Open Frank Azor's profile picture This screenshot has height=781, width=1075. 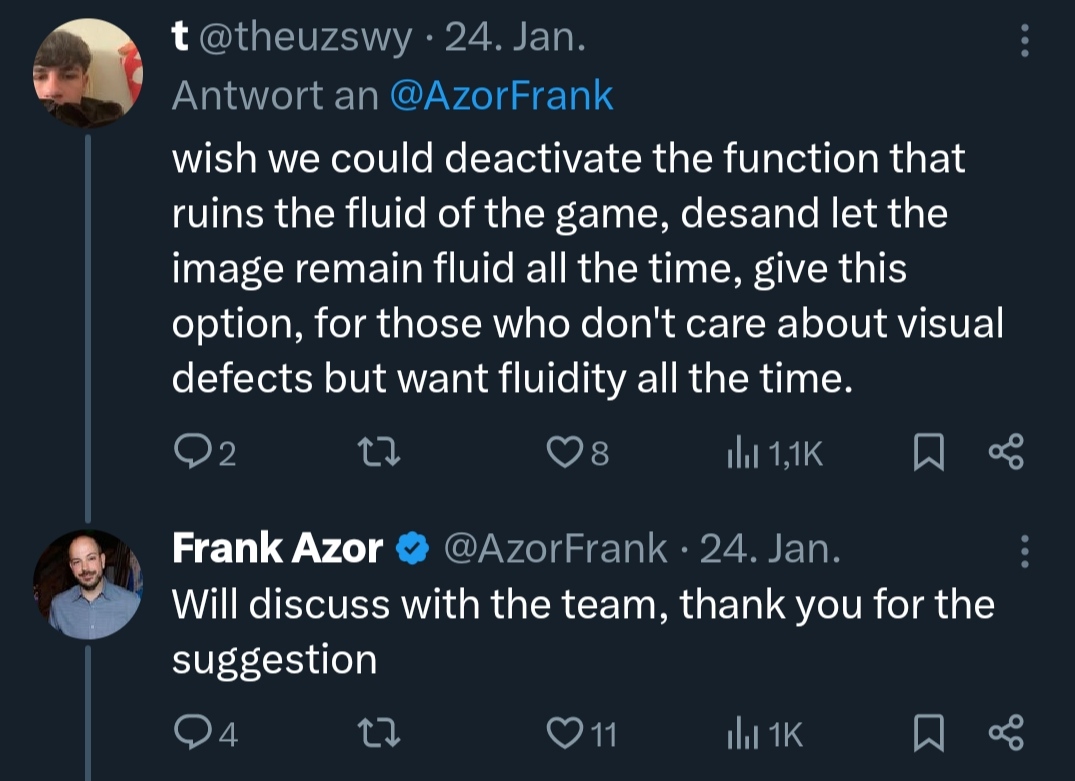click(88, 585)
